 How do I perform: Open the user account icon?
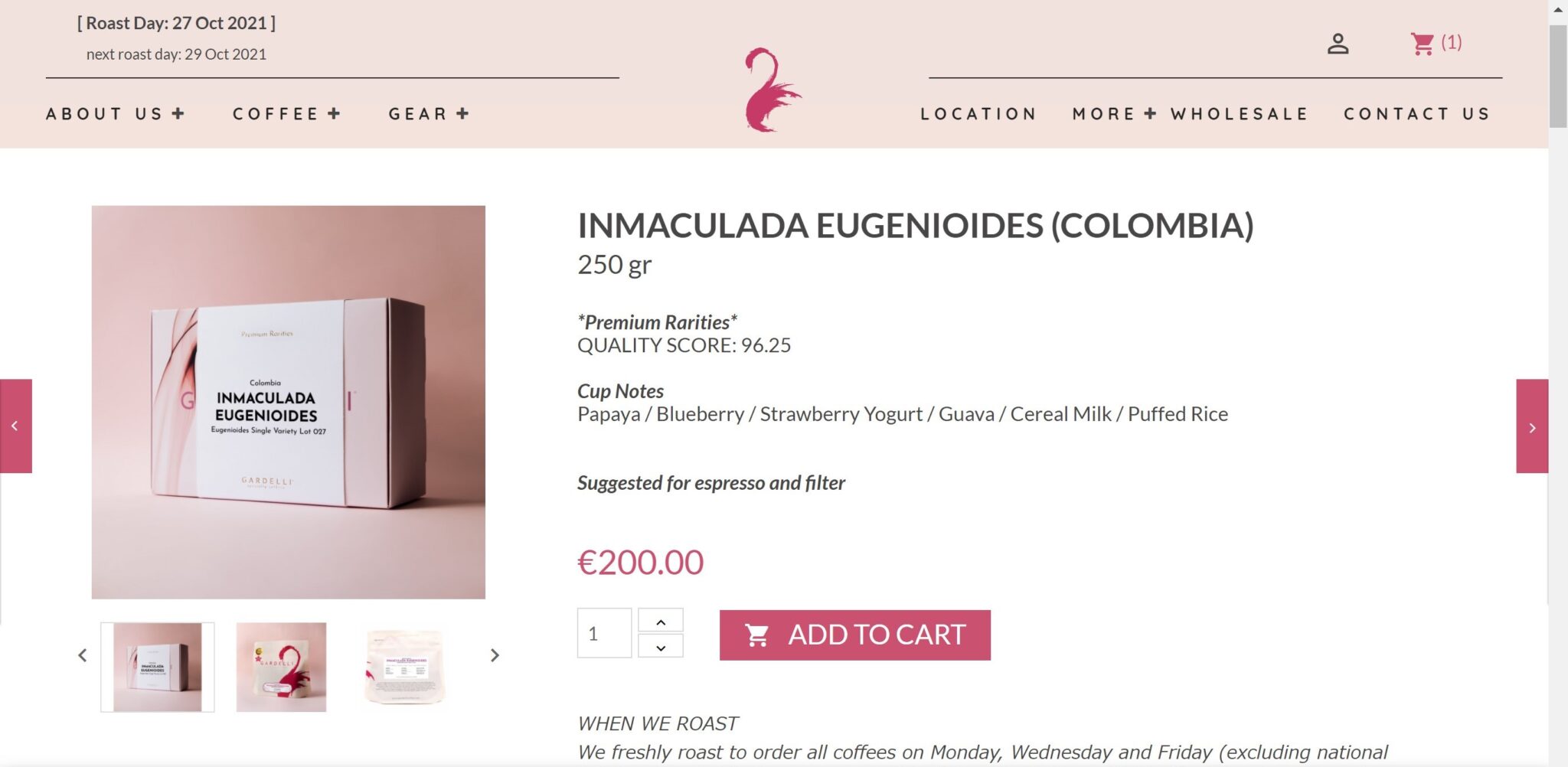(x=1338, y=44)
